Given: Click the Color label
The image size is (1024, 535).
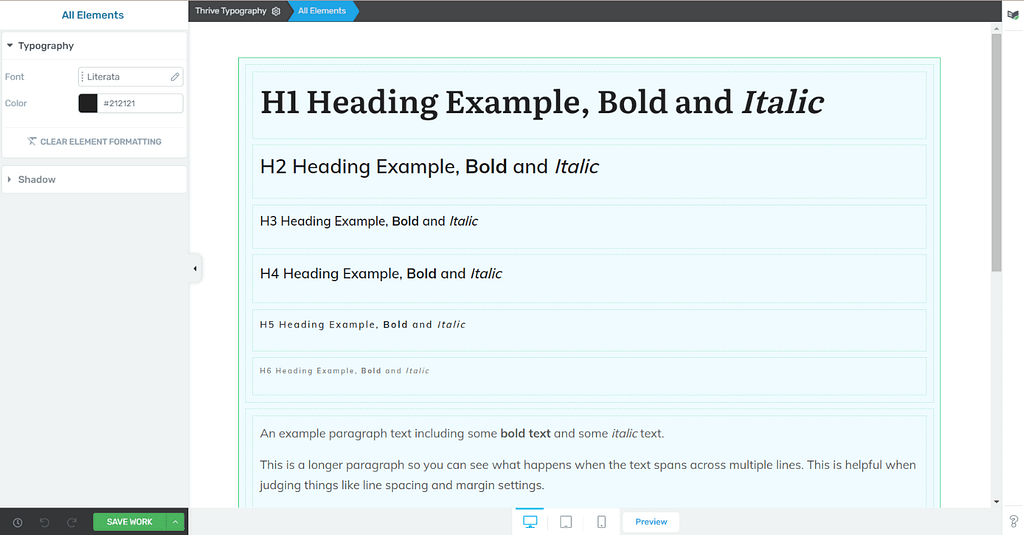Looking at the screenshot, I should (16, 103).
